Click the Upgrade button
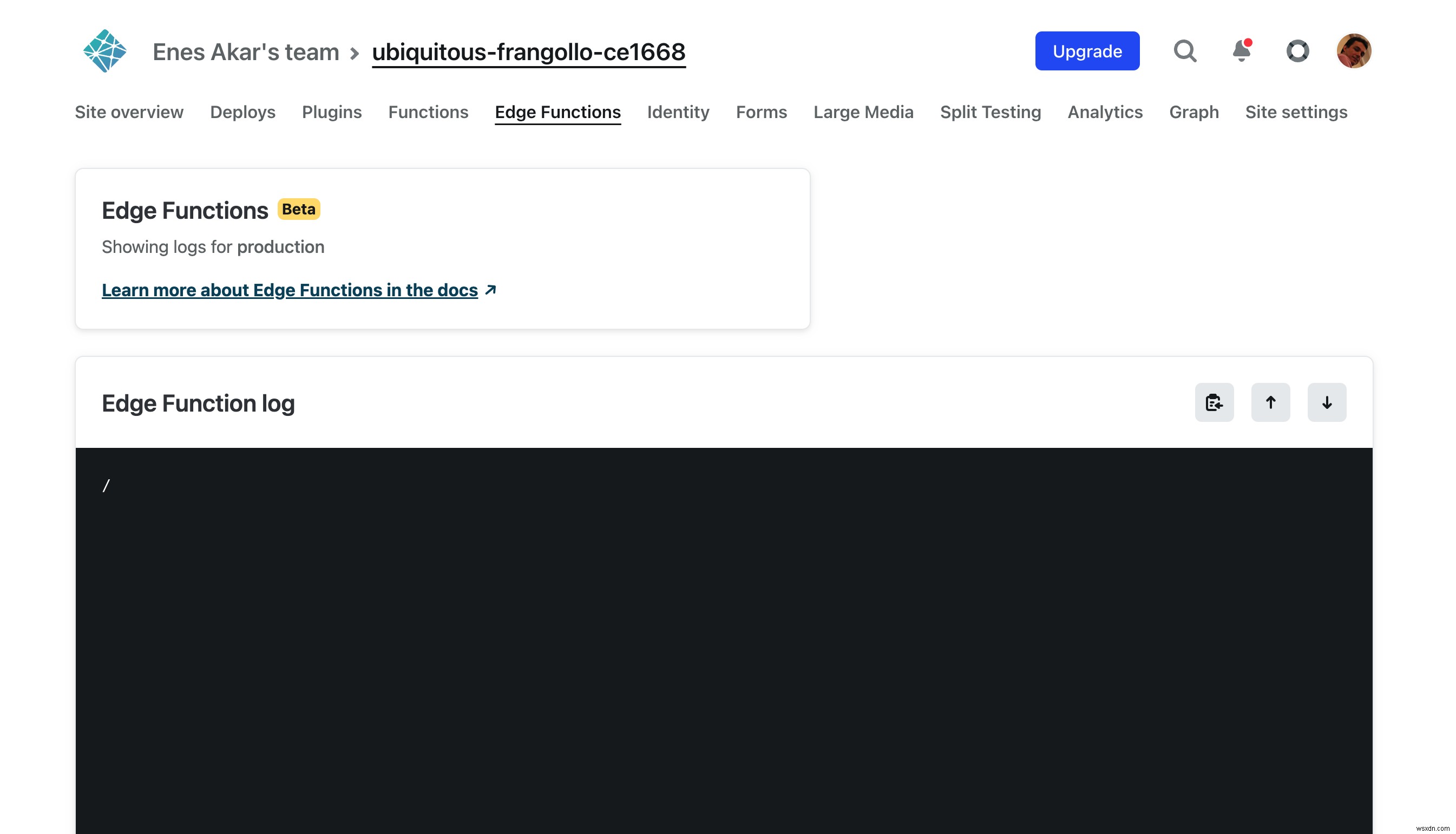The height and width of the screenshot is (834, 1456). 1087,51
